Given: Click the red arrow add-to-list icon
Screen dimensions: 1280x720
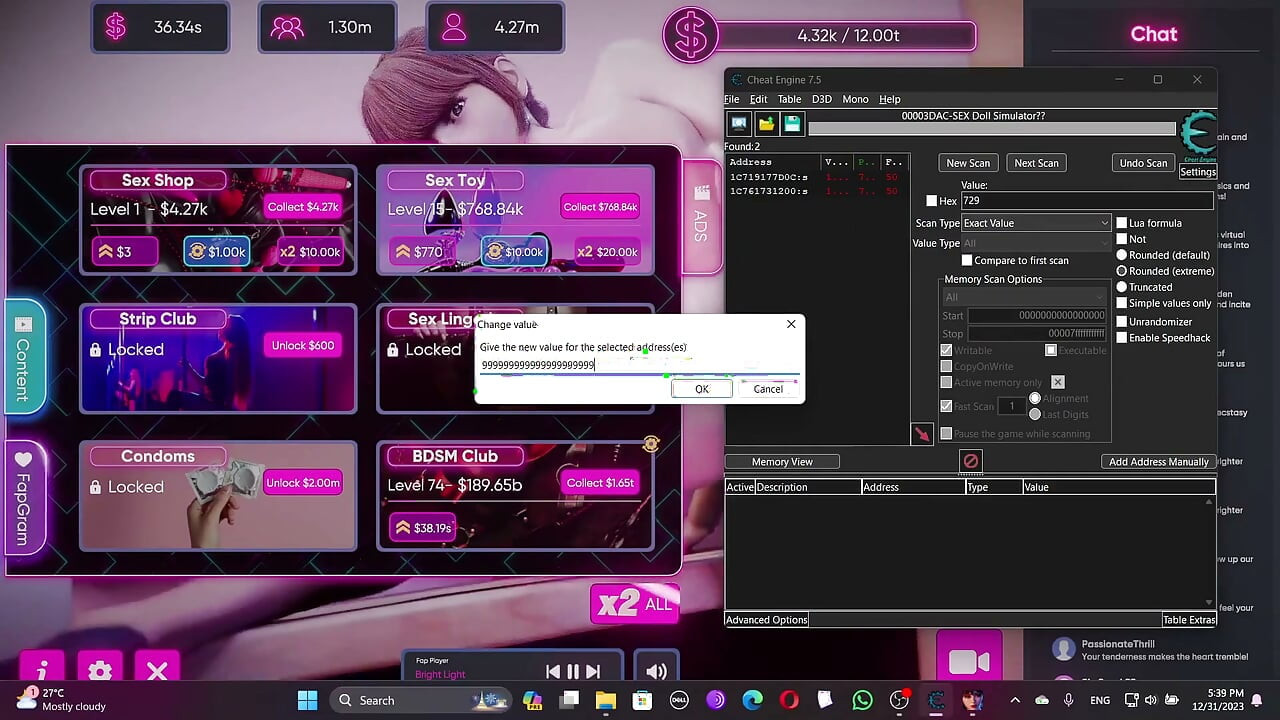Looking at the screenshot, I should [x=922, y=434].
